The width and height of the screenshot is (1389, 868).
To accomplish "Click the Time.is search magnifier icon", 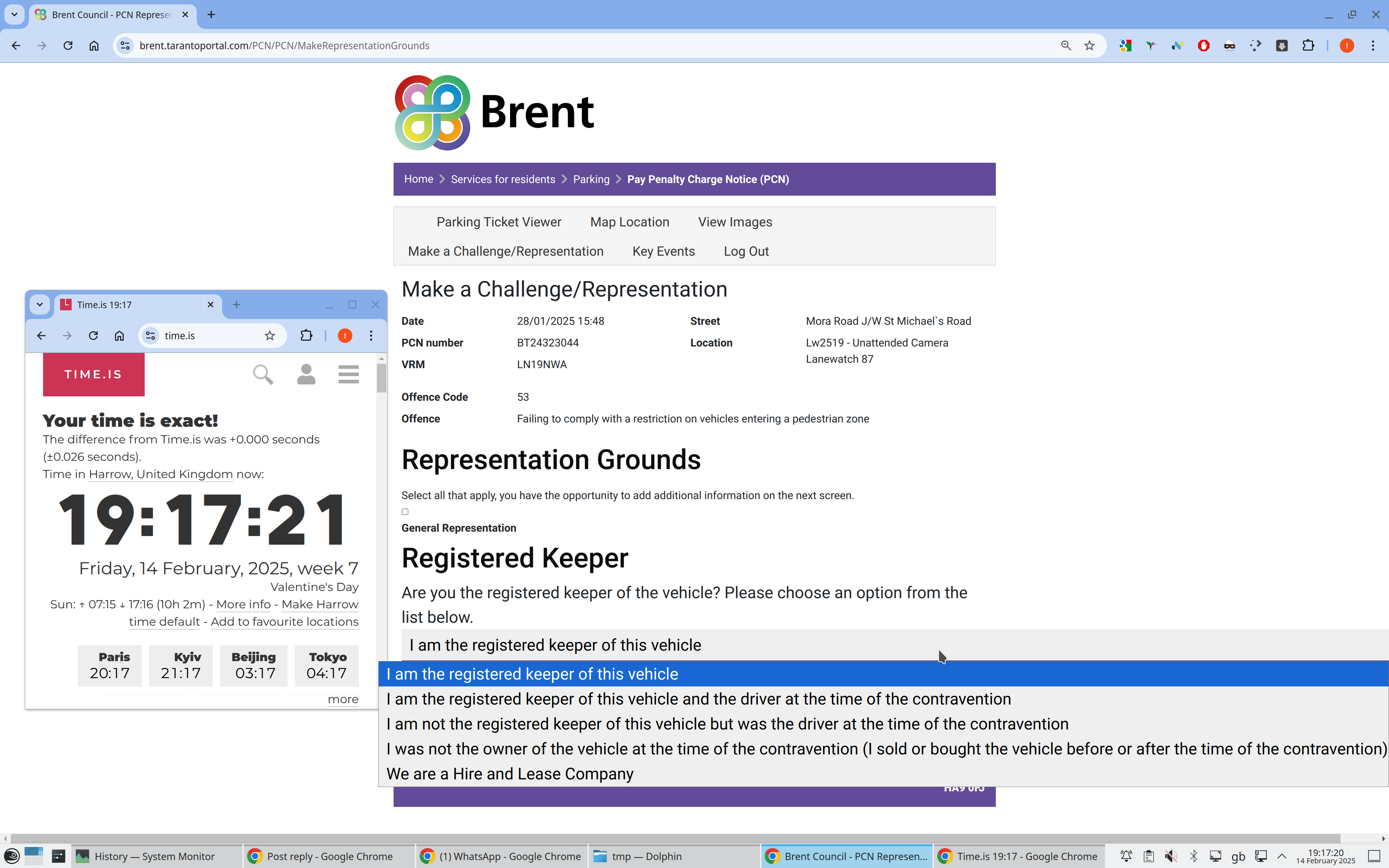I will click(263, 374).
